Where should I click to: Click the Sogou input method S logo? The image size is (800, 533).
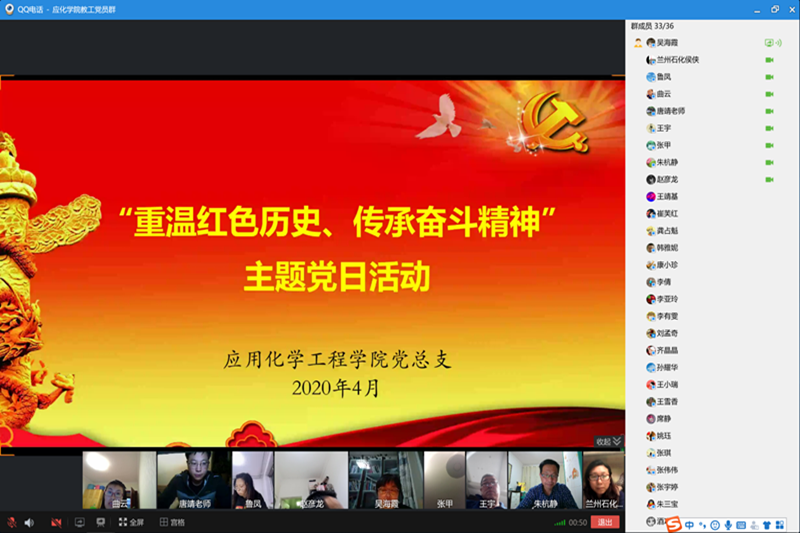point(674,525)
